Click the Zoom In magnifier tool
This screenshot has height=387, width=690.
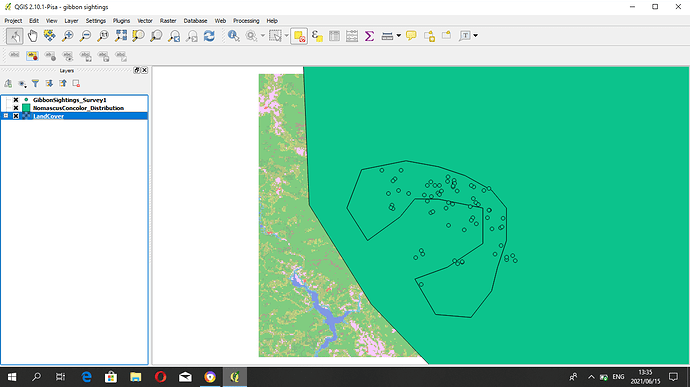click(x=67, y=36)
